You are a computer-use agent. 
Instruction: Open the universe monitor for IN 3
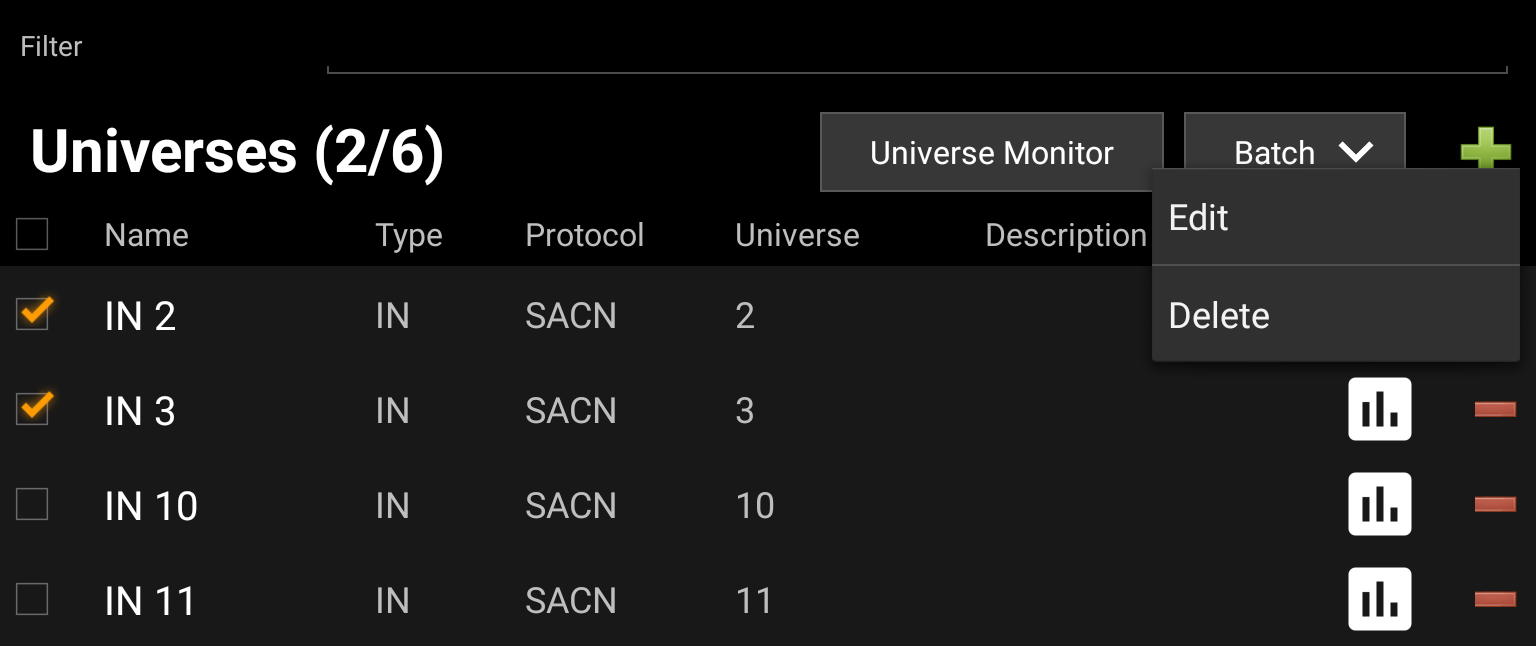(x=1379, y=409)
